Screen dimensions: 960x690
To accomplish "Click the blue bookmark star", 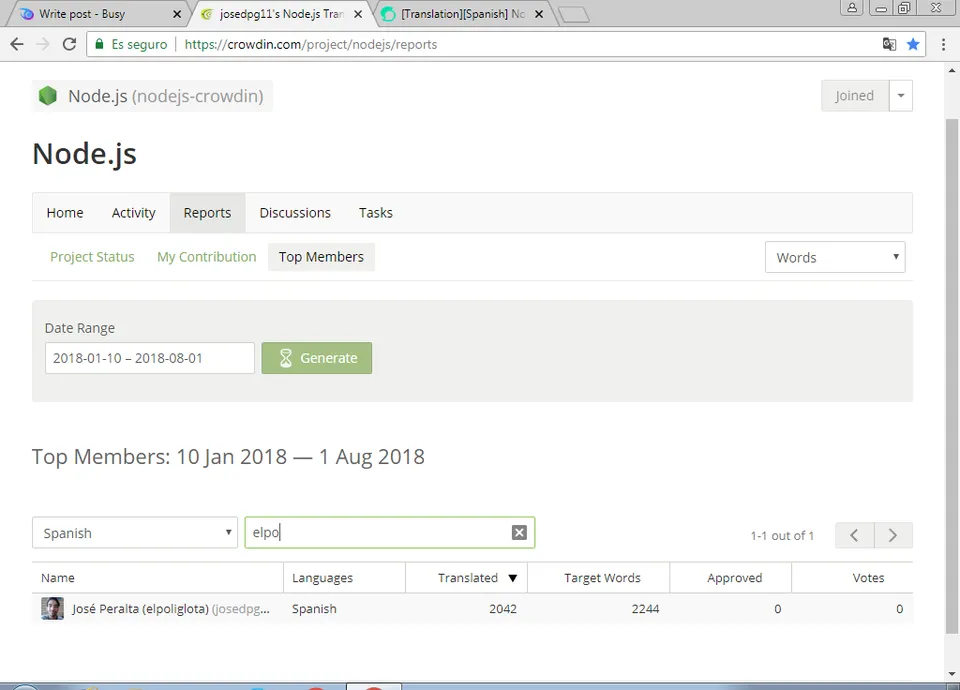I will tap(913, 44).
